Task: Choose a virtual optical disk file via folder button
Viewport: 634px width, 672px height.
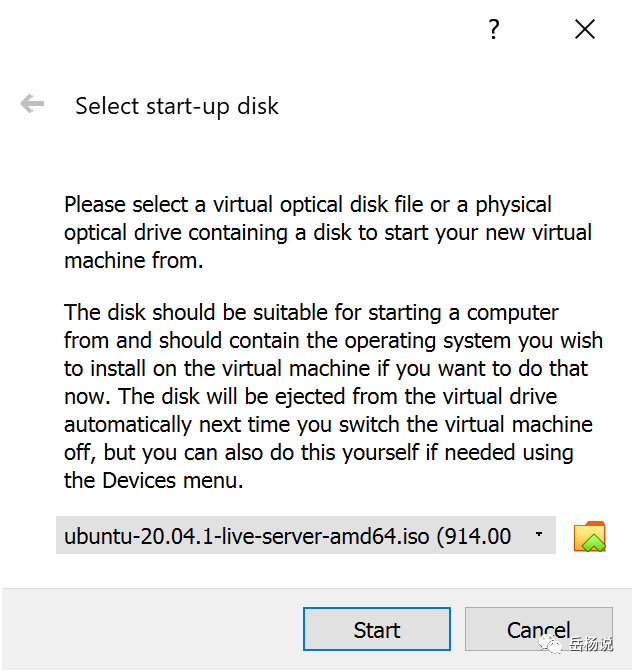Action: click(590, 537)
